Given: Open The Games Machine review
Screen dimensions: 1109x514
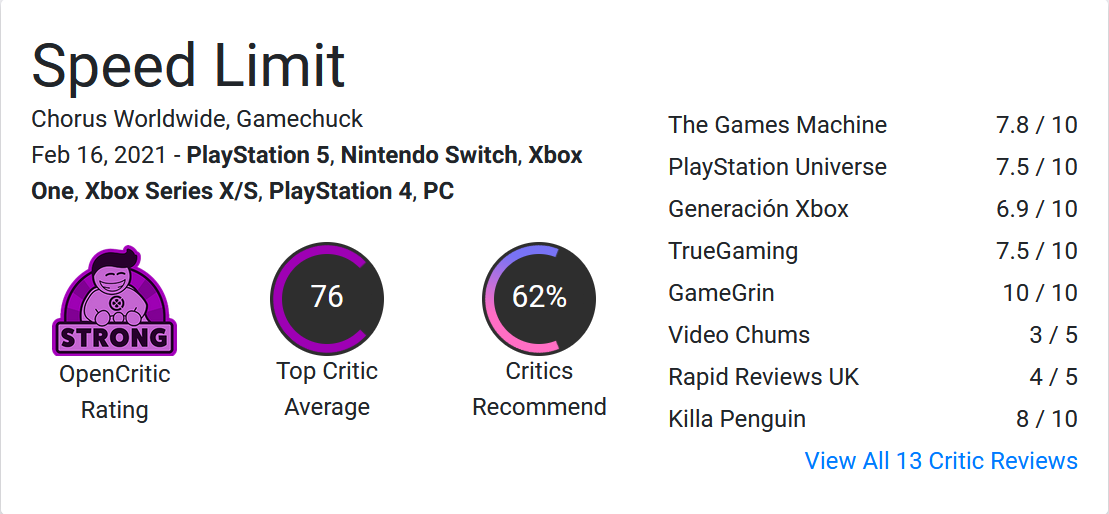Looking at the screenshot, I should pyautogui.click(x=777, y=125).
